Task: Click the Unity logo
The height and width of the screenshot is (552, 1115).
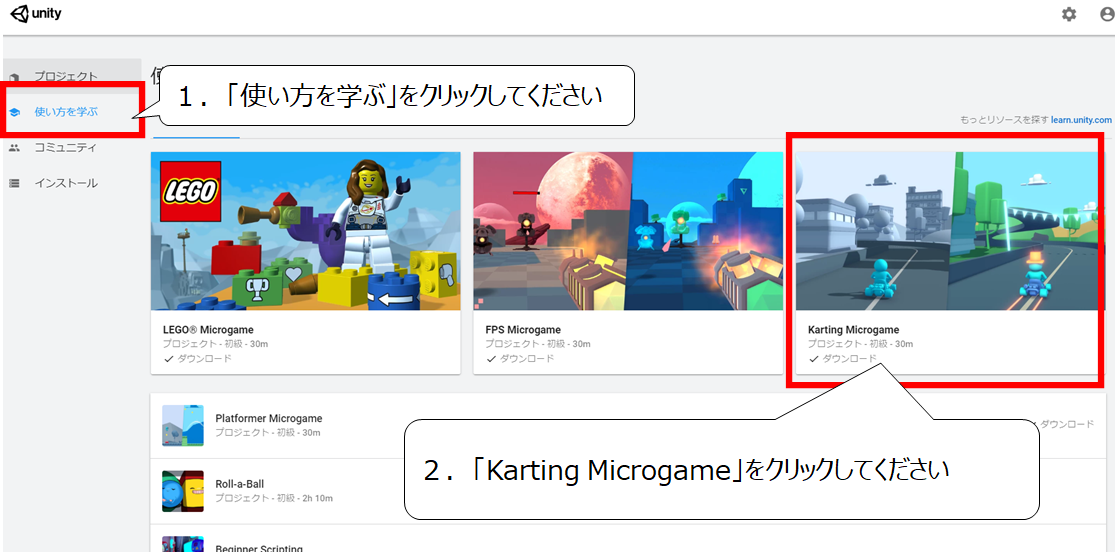Action: click(x=36, y=14)
